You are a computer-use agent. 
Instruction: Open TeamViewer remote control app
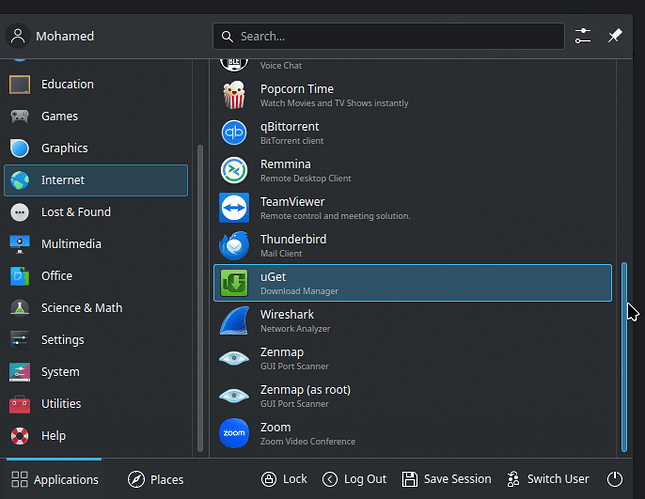click(x=292, y=208)
